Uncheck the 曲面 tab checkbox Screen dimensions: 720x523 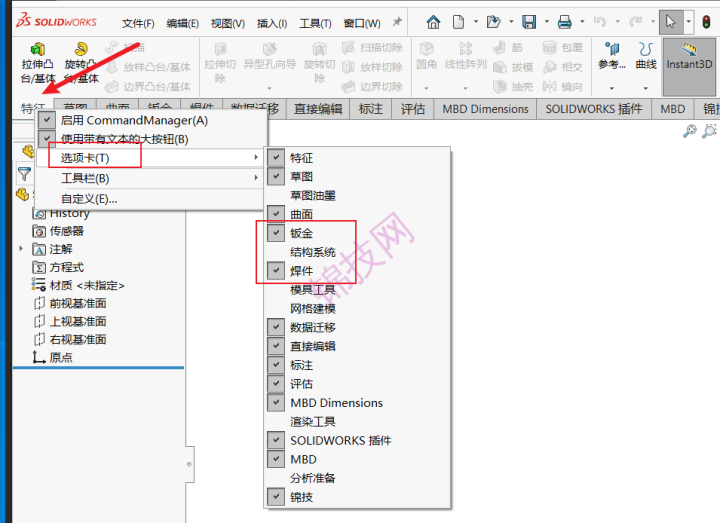(x=276, y=214)
